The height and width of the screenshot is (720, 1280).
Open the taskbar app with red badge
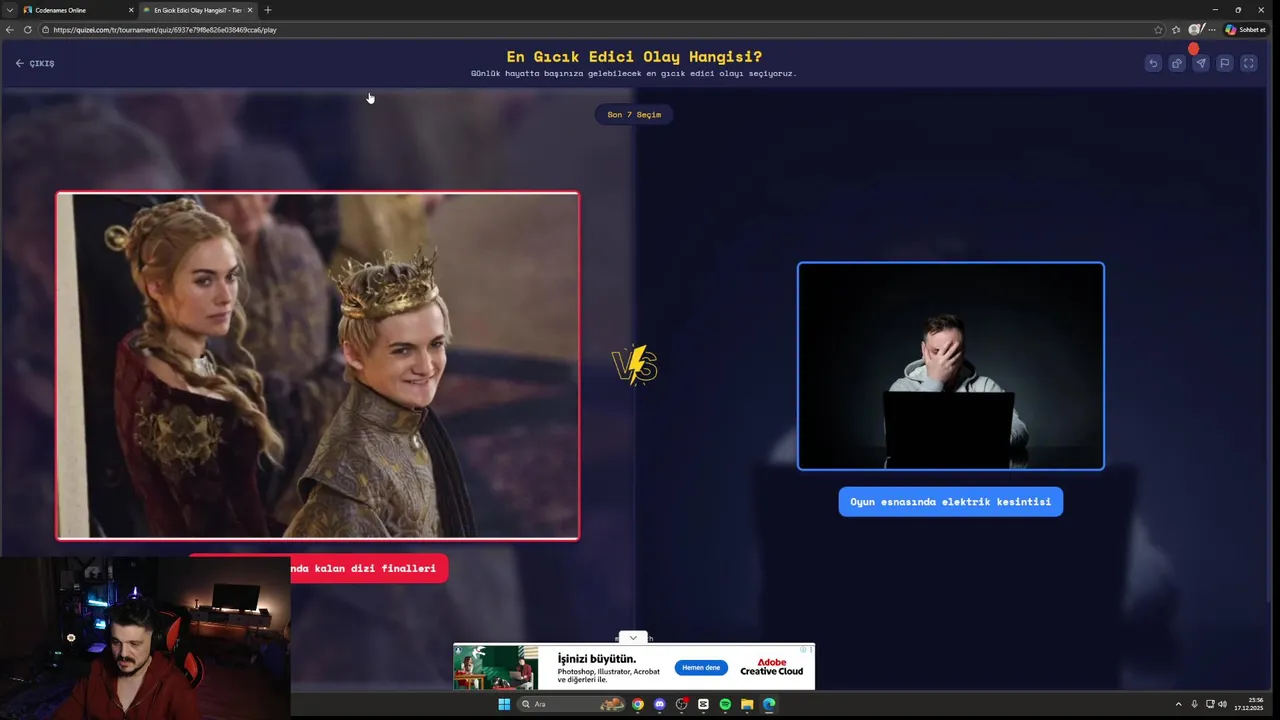pyautogui.click(x=682, y=704)
